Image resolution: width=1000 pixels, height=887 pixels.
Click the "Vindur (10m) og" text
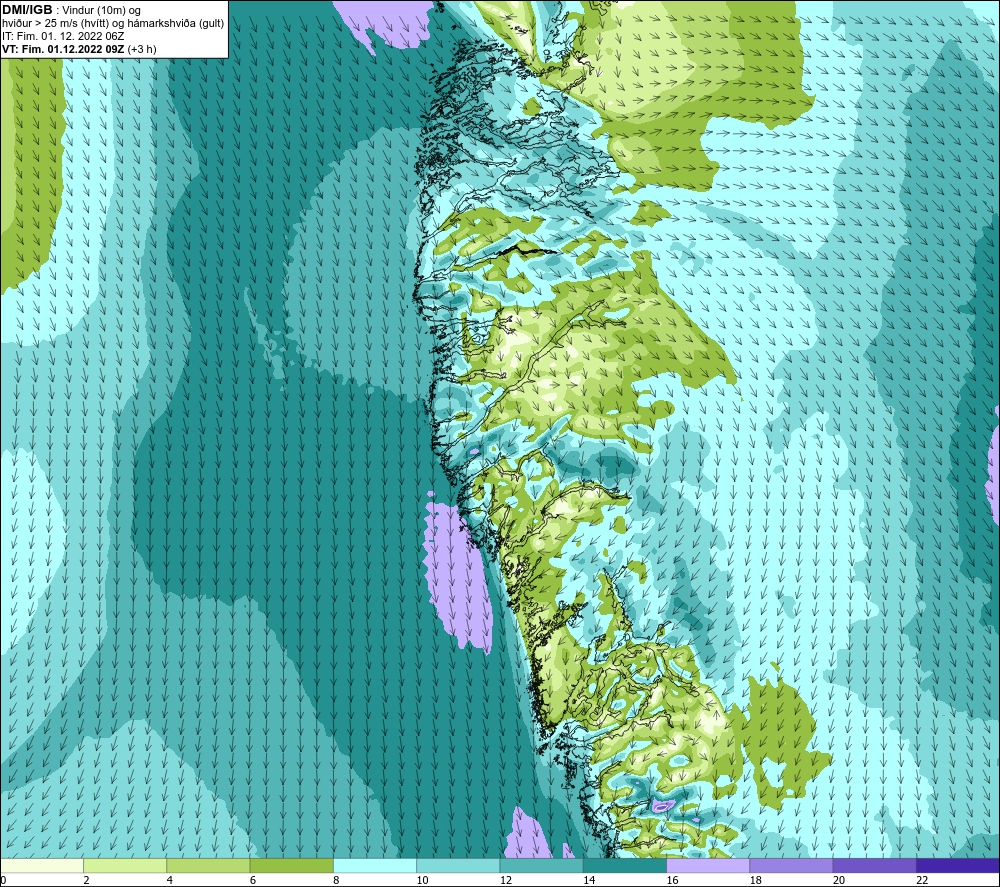103,10
